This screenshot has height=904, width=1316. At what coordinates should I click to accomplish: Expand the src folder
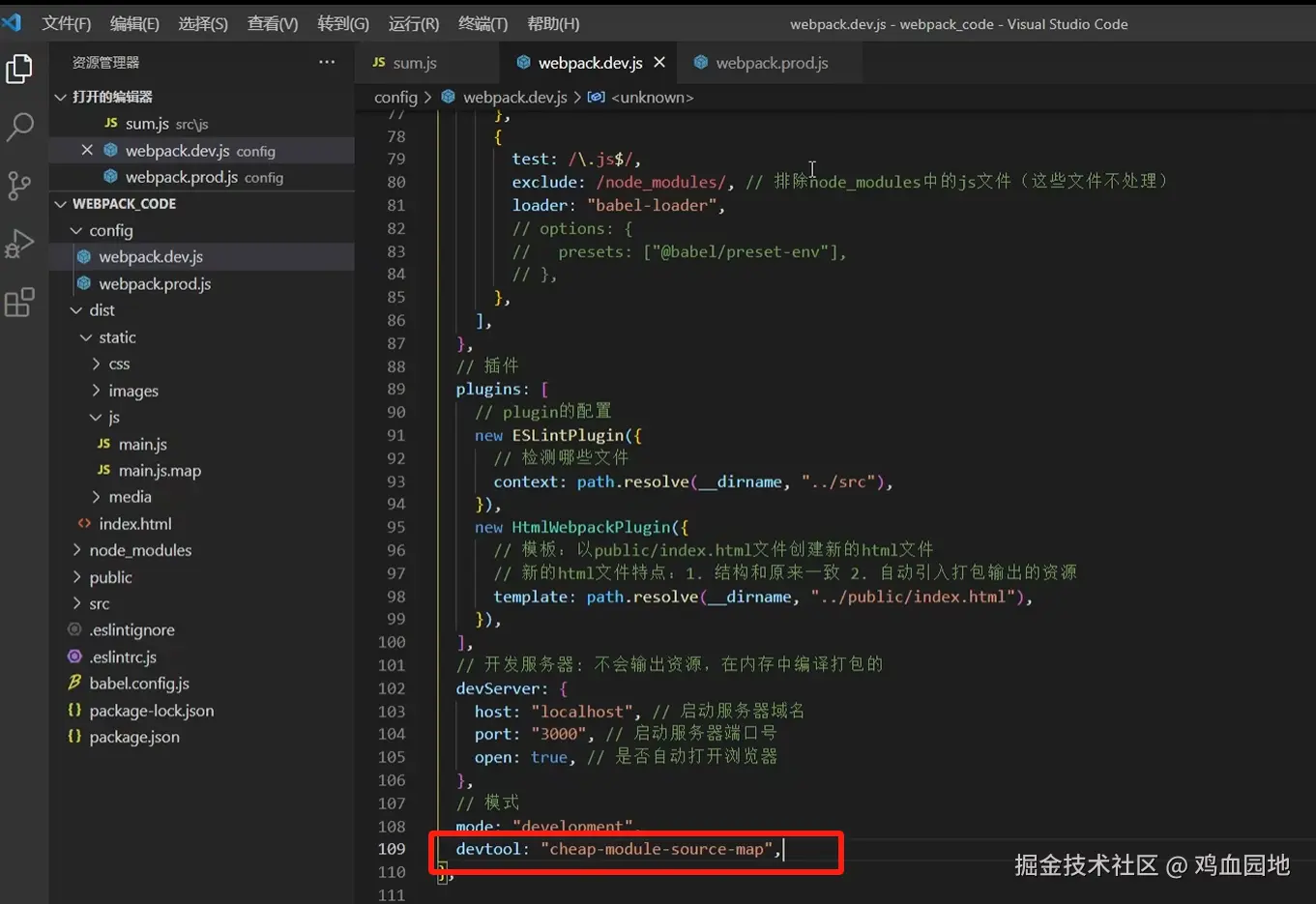[x=203, y=603]
